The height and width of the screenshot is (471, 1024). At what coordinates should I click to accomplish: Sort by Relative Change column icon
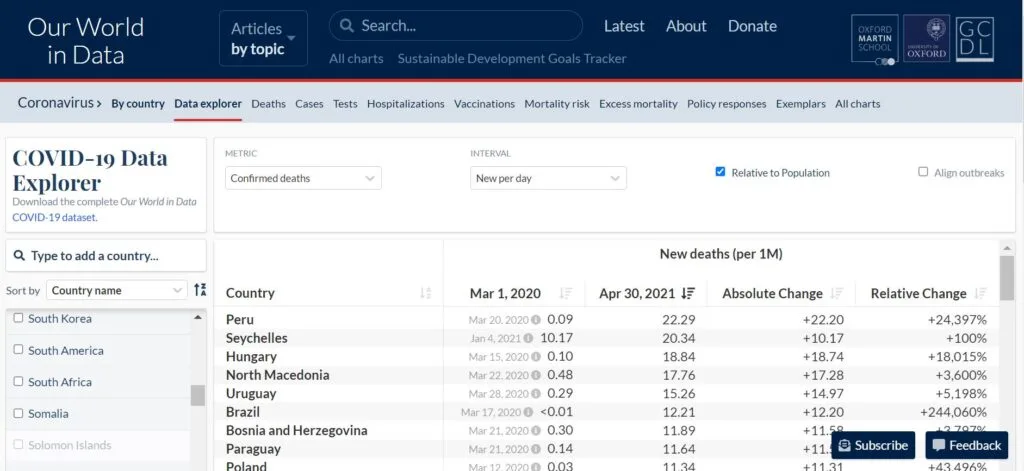980,293
